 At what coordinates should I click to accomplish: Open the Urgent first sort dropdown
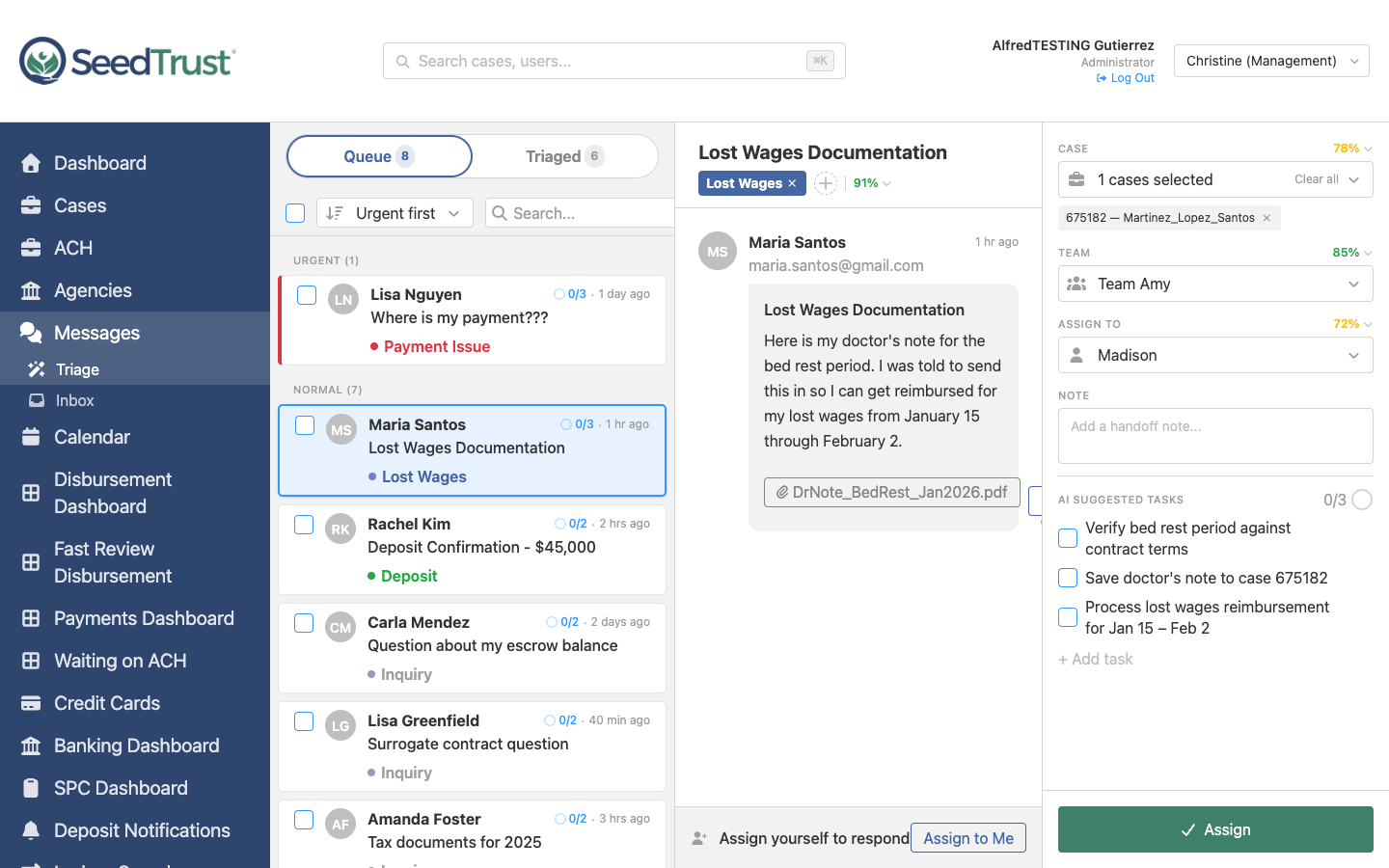click(395, 213)
